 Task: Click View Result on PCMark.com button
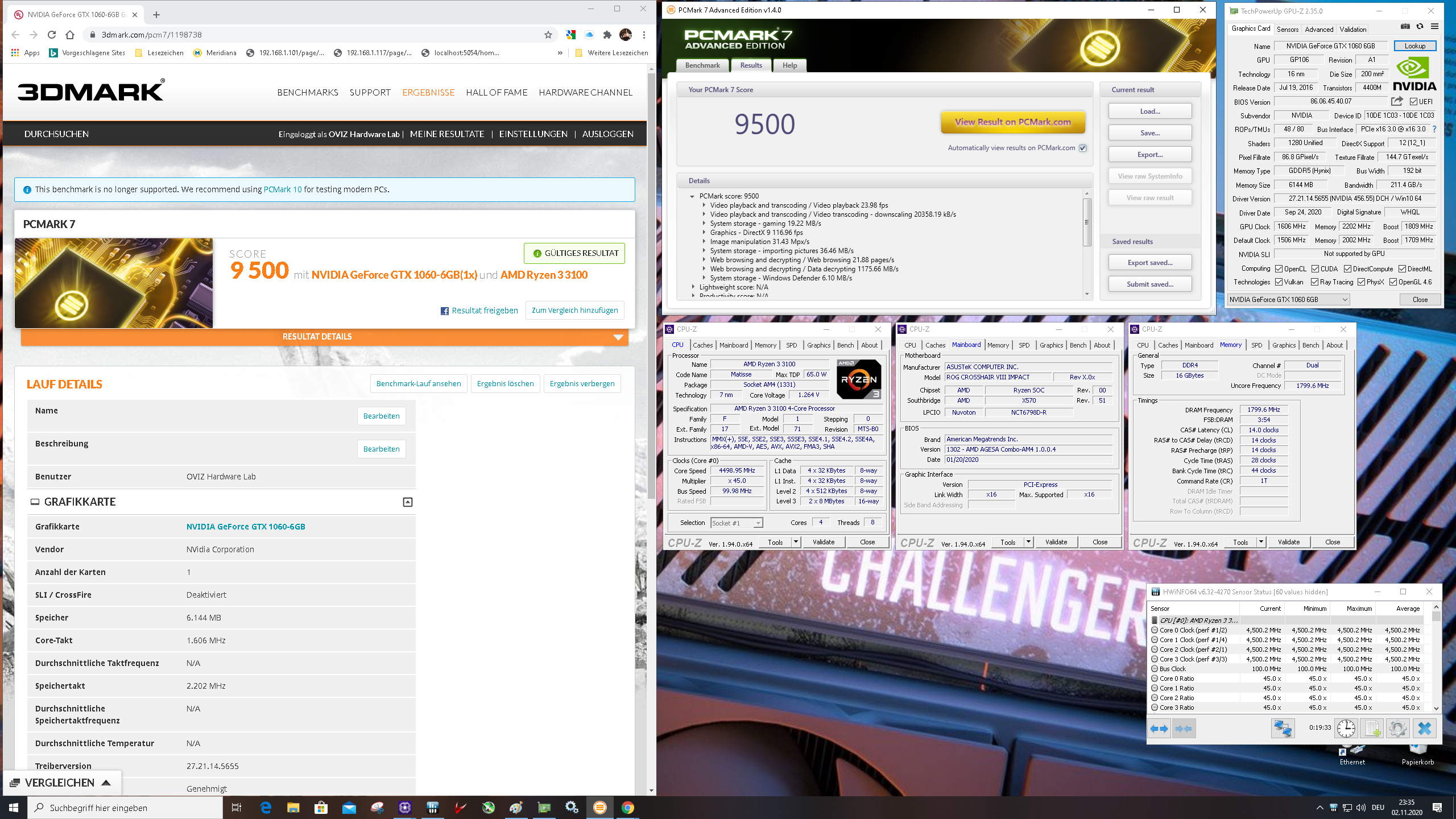coord(1013,122)
